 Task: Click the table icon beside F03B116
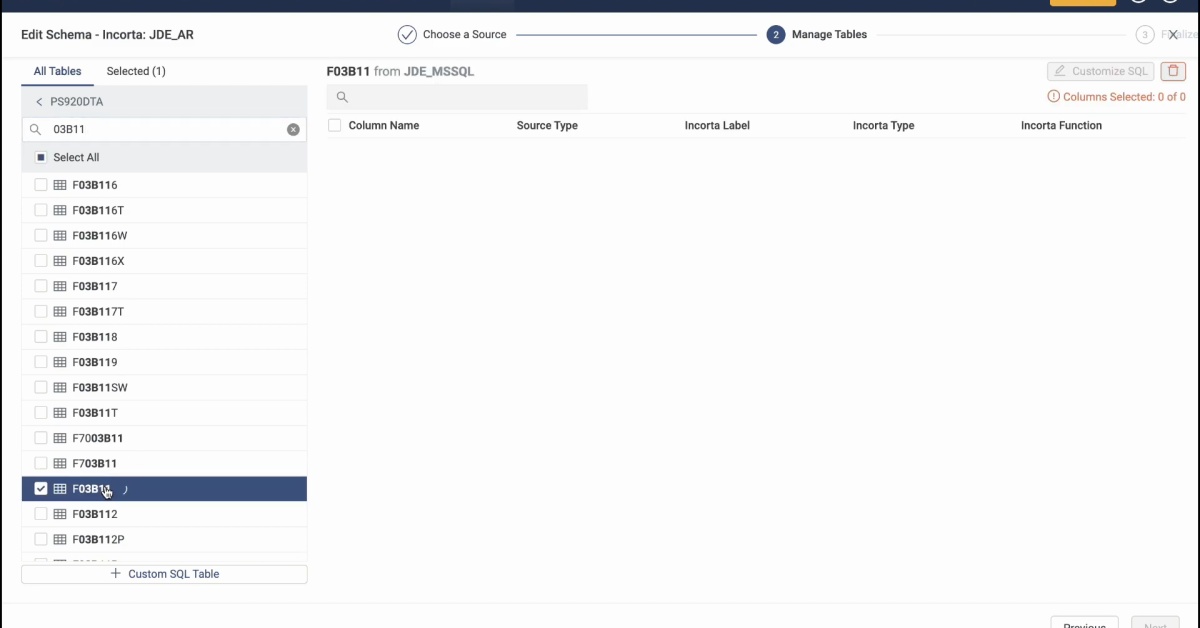tap(60, 185)
